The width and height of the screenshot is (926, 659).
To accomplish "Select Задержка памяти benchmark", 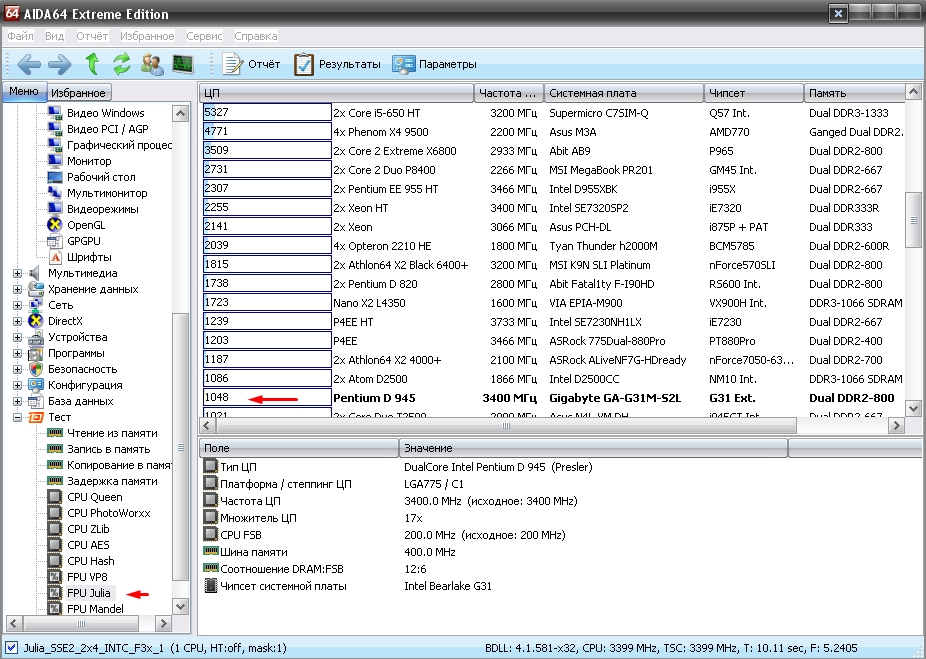I will pyautogui.click(x=112, y=481).
